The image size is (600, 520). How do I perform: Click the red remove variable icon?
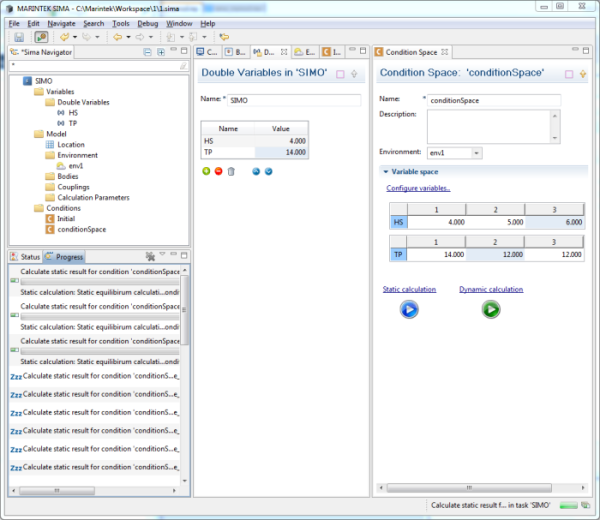pos(219,171)
